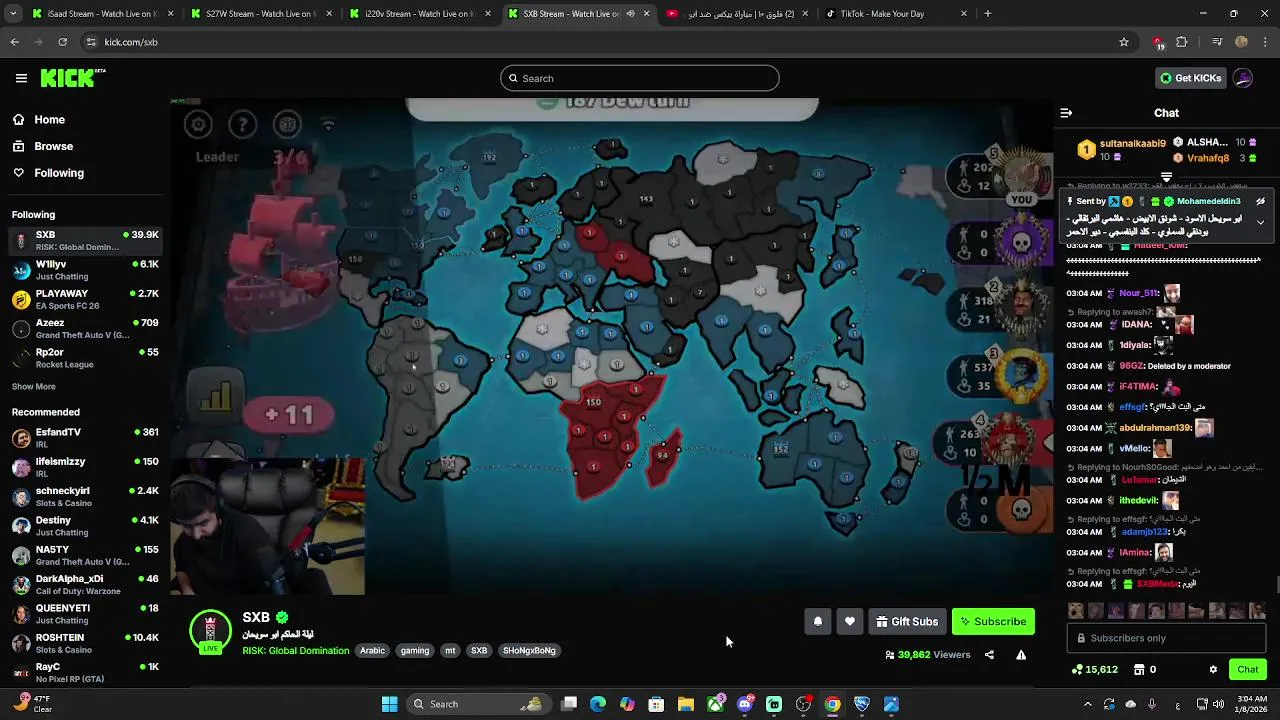Open Google Chrome from taskbar
The height and width of the screenshot is (720, 1280).
(x=832, y=704)
